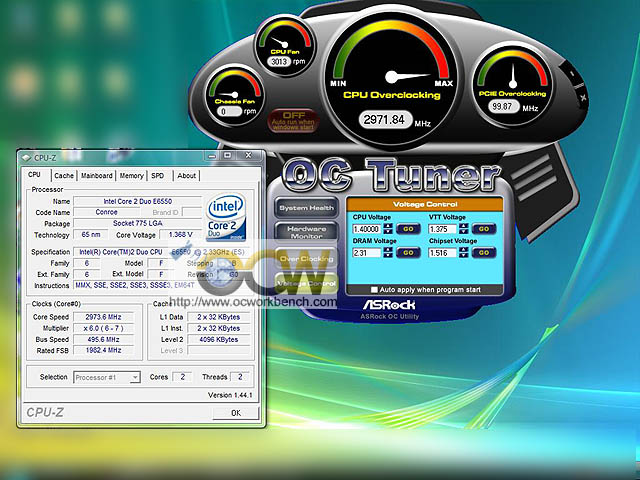
Task: Click the DRAM Voltage value field
Action: point(367,253)
